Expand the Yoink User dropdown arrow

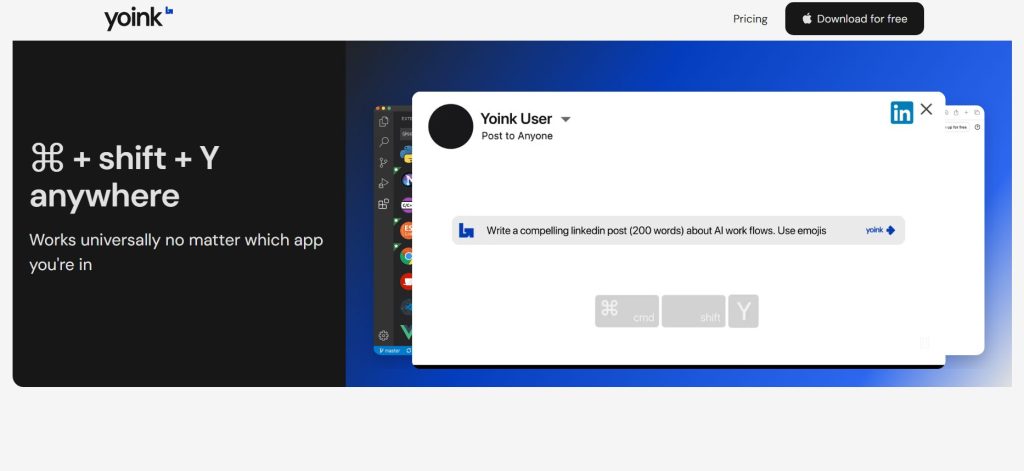(x=566, y=120)
